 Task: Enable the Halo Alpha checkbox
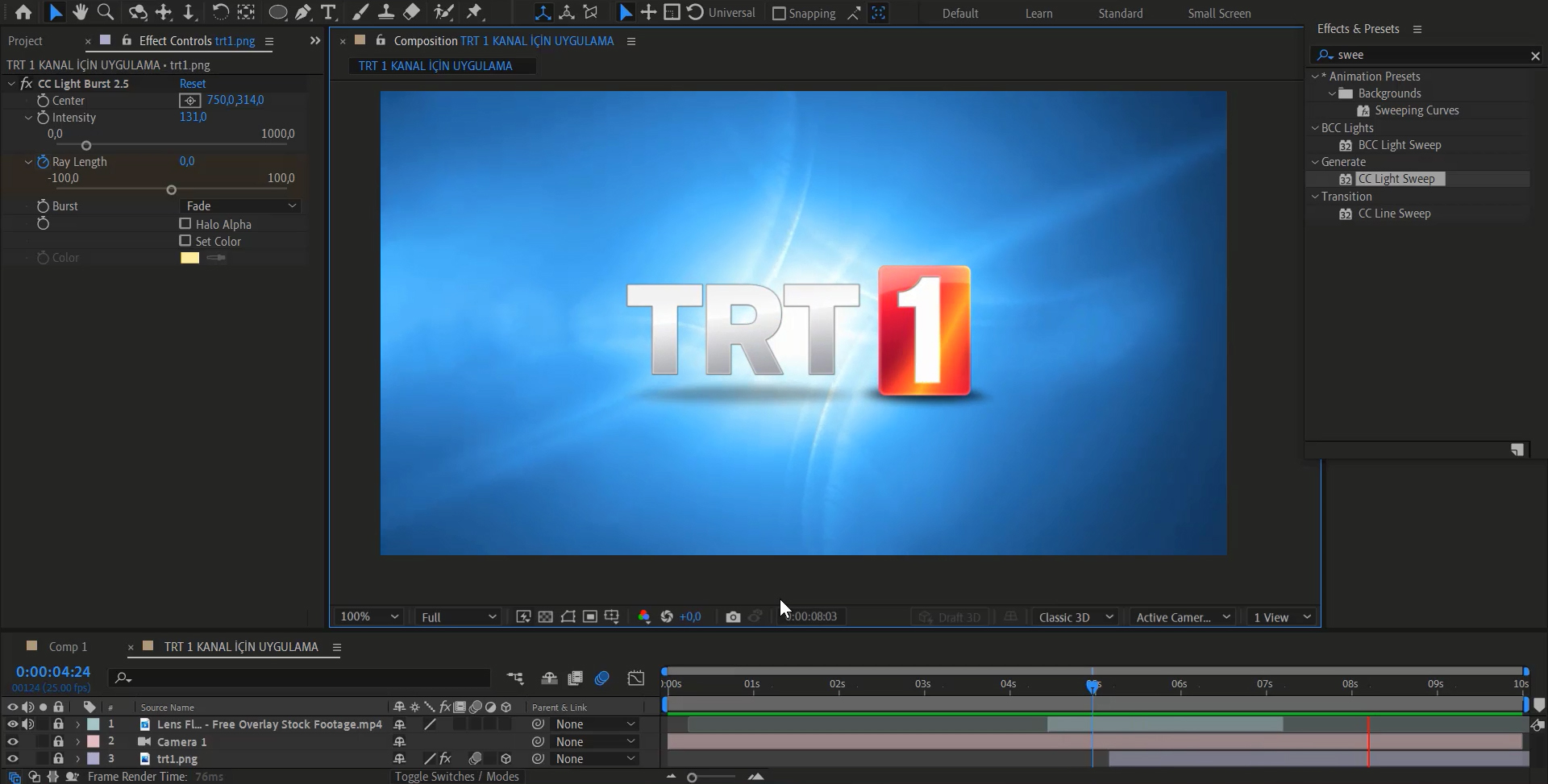[185, 224]
